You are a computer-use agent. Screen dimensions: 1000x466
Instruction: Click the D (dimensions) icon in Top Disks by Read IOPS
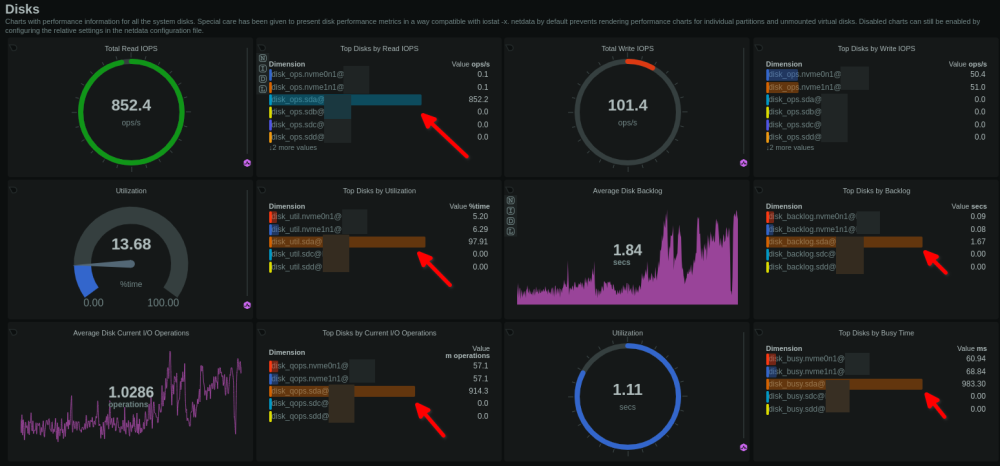click(x=262, y=78)
